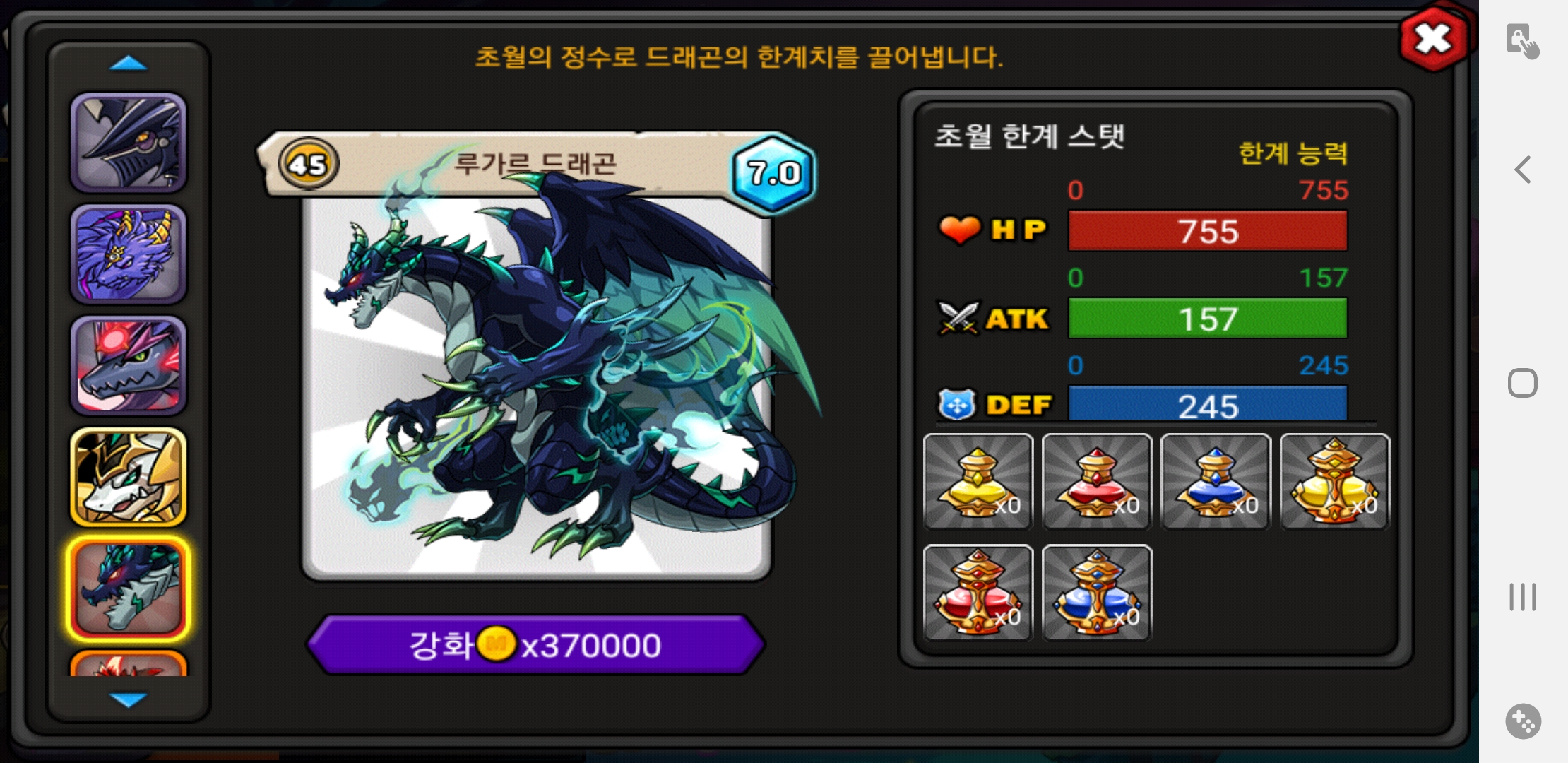Select the small red essence potion

pos(1097,482)
